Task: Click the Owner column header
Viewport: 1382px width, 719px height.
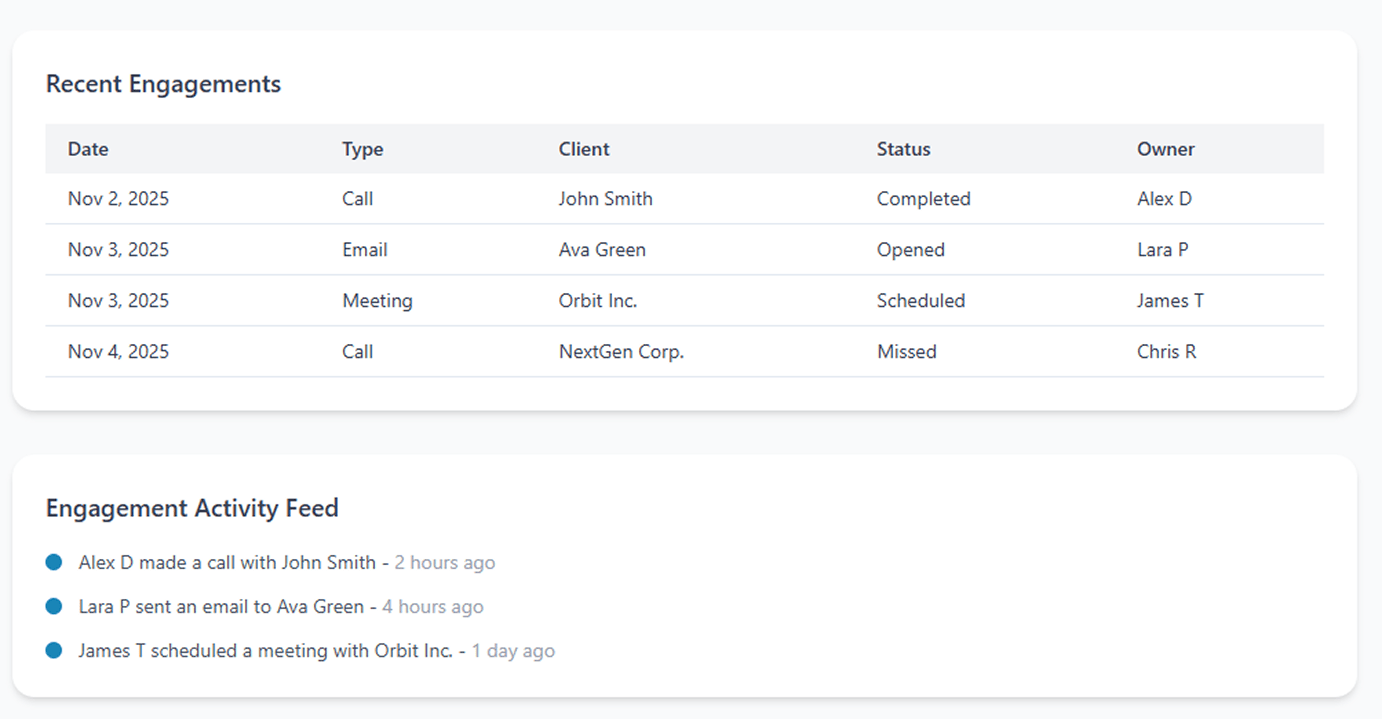Action: [1165, 149]
